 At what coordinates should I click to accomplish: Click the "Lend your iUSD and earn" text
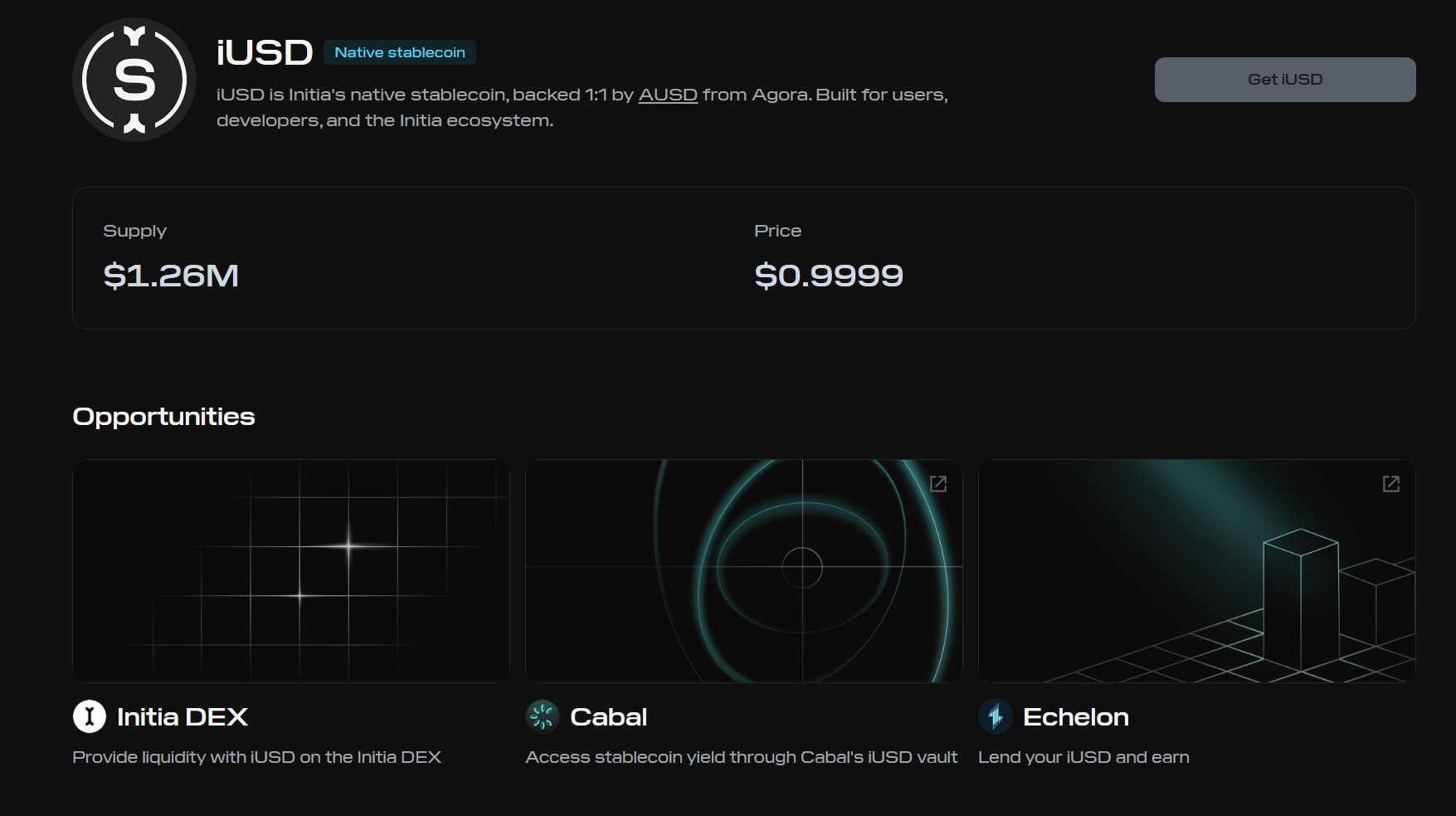pos(1083,757)
